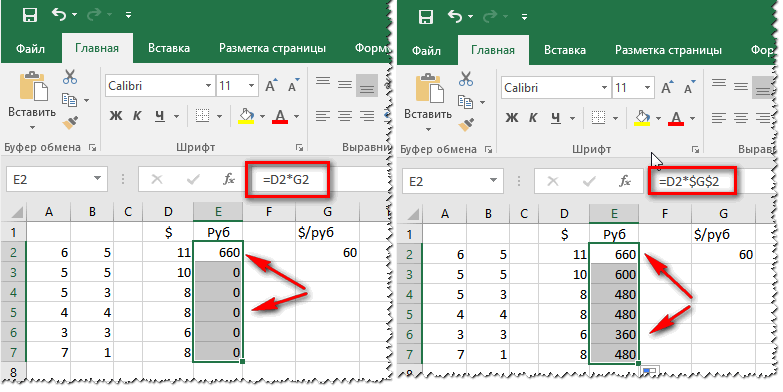Viewport: 783px width, 392px height.
Task: Click the Cut scissors icon in left window
Action: click(x=69, y=76)
